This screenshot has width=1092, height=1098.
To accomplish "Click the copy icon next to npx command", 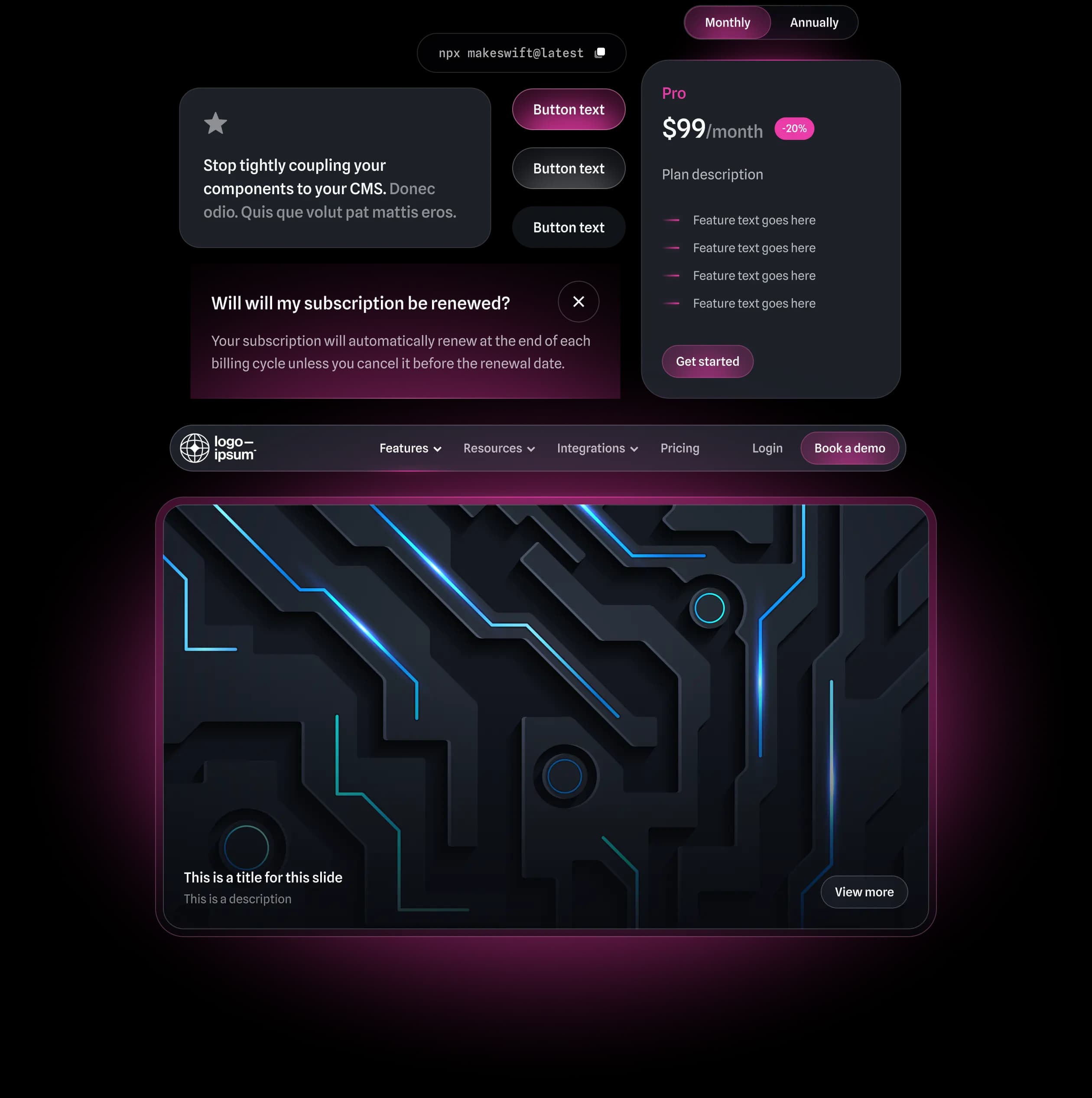I will tap(601, 53).
